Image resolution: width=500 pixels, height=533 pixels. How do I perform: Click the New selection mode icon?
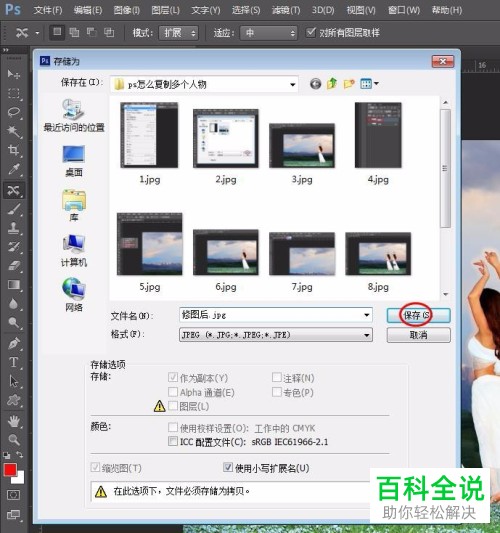point(57,33)
